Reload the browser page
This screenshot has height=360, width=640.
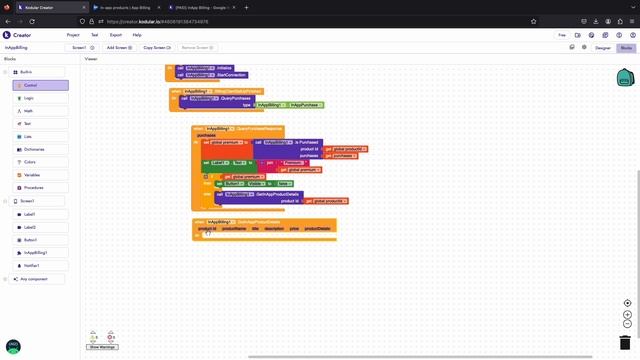tap(32, 21)
